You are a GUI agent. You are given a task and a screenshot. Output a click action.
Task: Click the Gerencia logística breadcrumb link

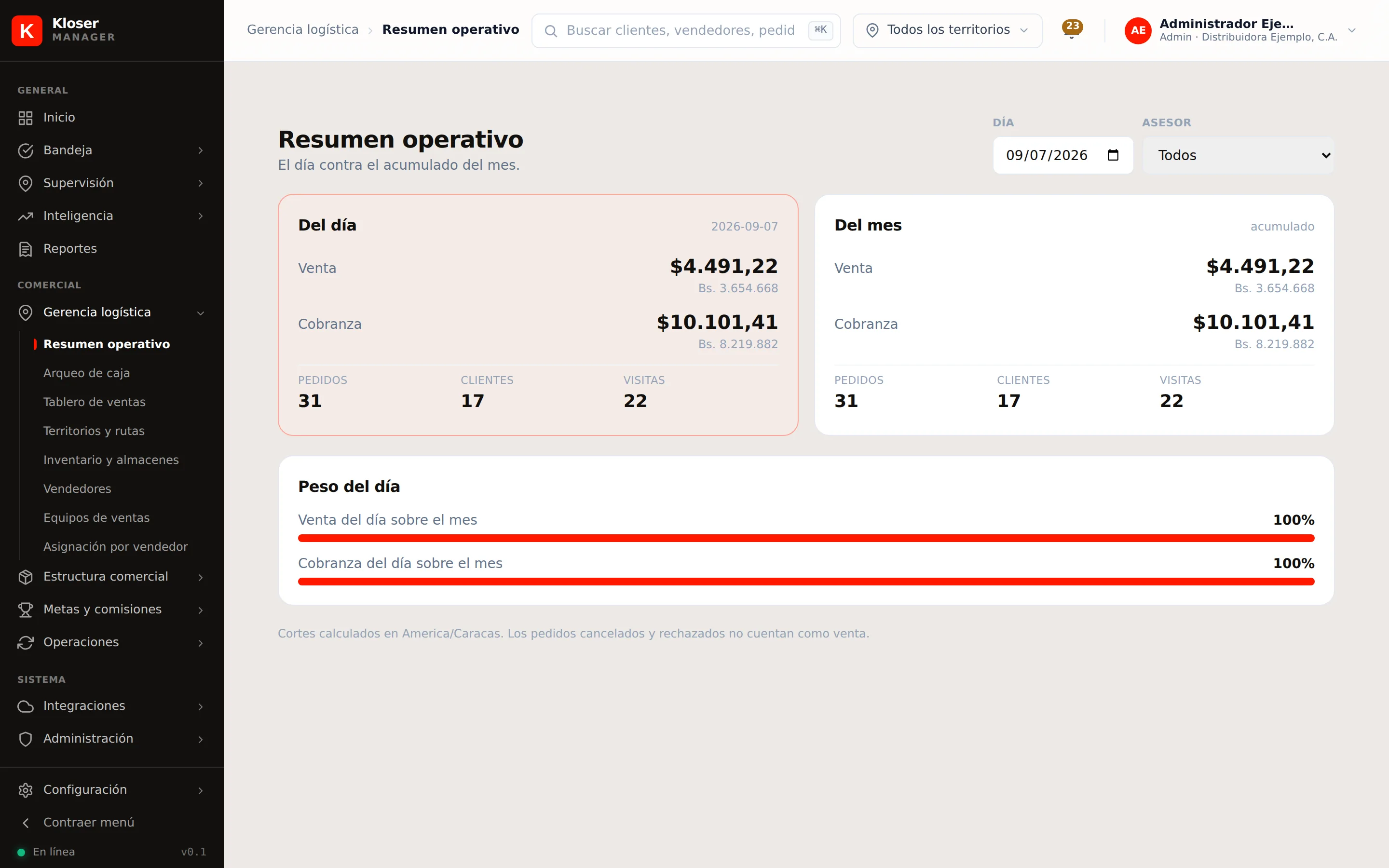(302, 29)
